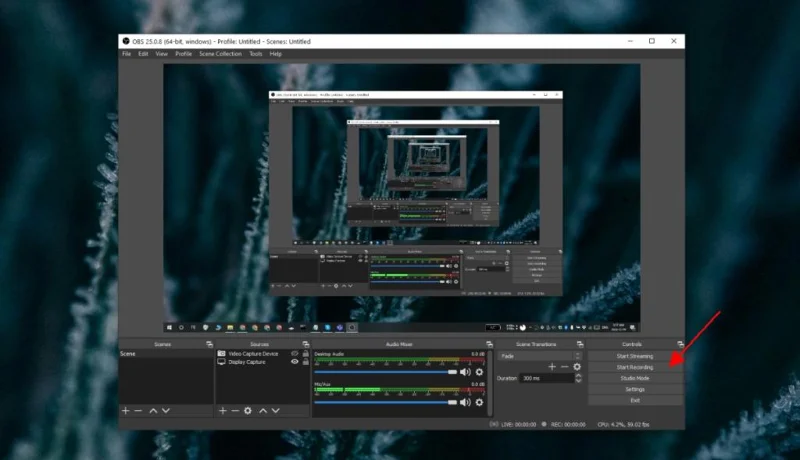This screenshot has height=460, width=800.
Task: Open Mic/Aux gear settings
Action: click(479, 402)
